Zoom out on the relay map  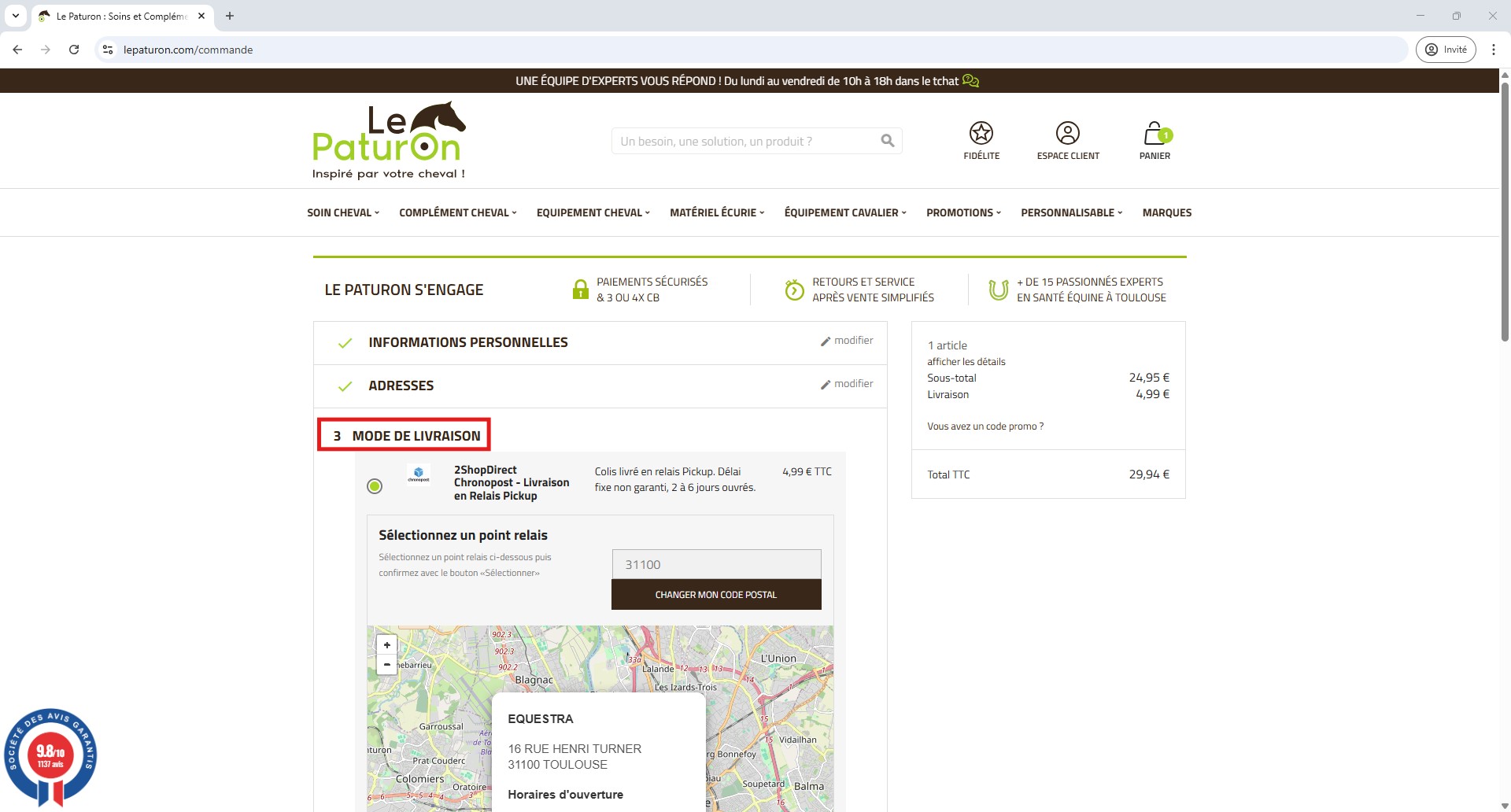(x=386, y=665)
